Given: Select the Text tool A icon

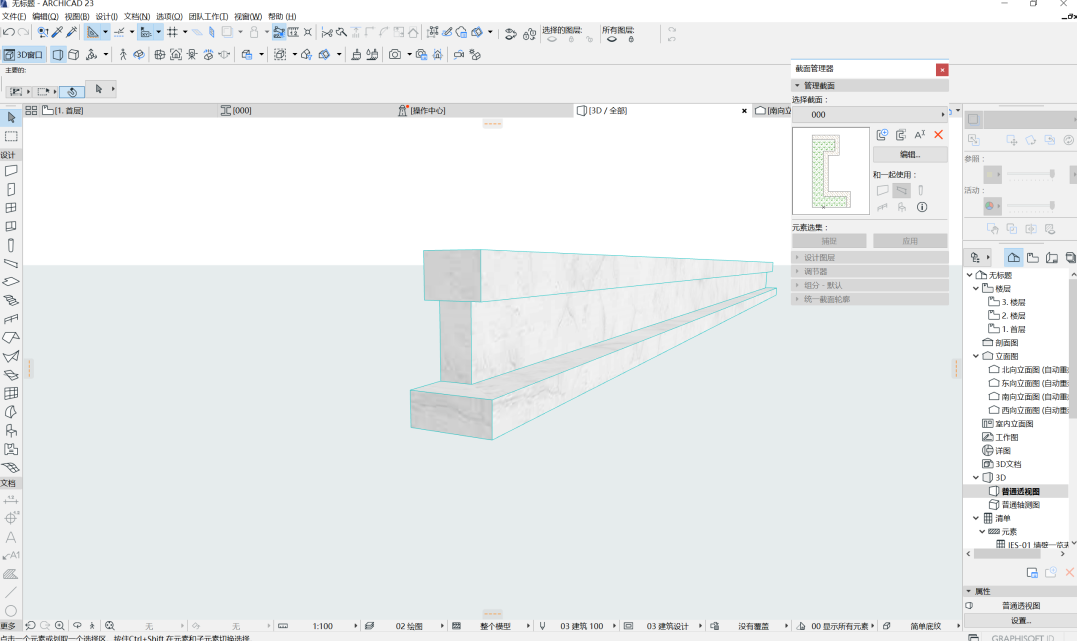Looking at the screenshot, I should coord(11,537).
